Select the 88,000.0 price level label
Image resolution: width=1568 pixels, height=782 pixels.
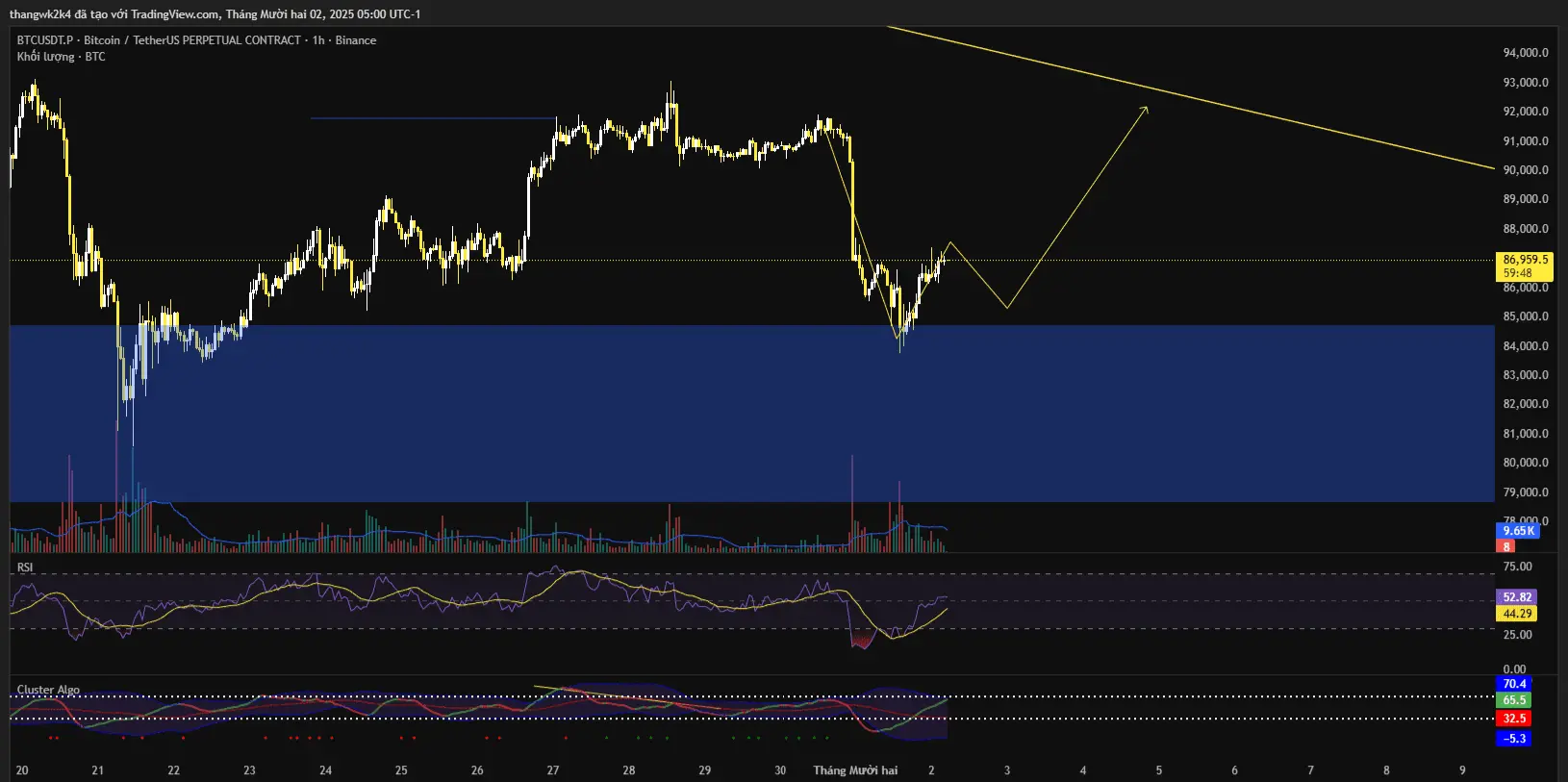click(x=1526, y=229)
